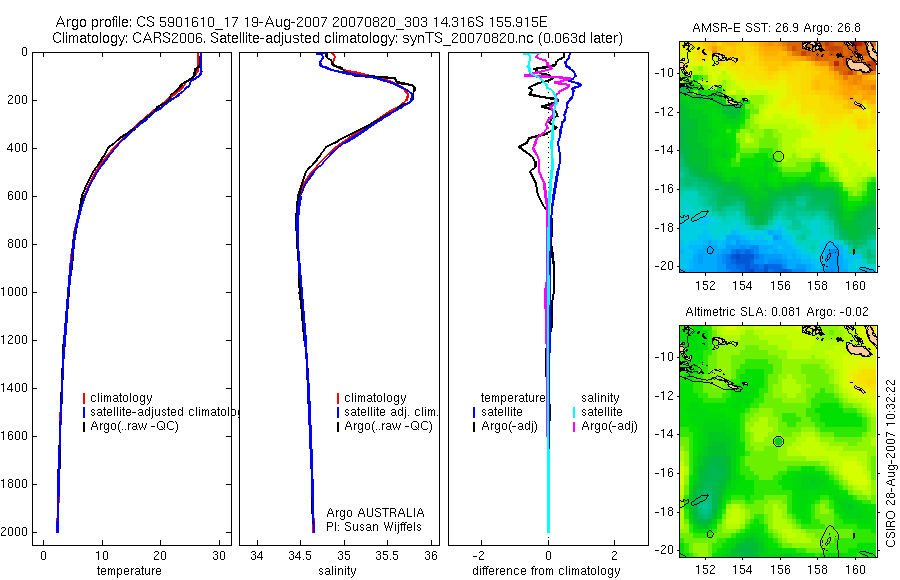The image size is (900, 580).
Task: Click the '600' depth axis tick label
Action: (x=19, y=196)
